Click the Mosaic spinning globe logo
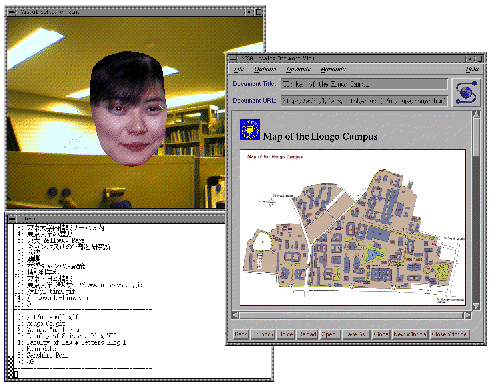492x385 pixels. pos(467,92)
